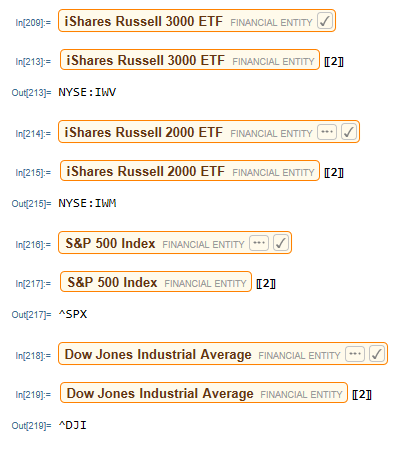Open more options for Russell 2000 ETF
The image size is (407, 461).
pos(327,132)
